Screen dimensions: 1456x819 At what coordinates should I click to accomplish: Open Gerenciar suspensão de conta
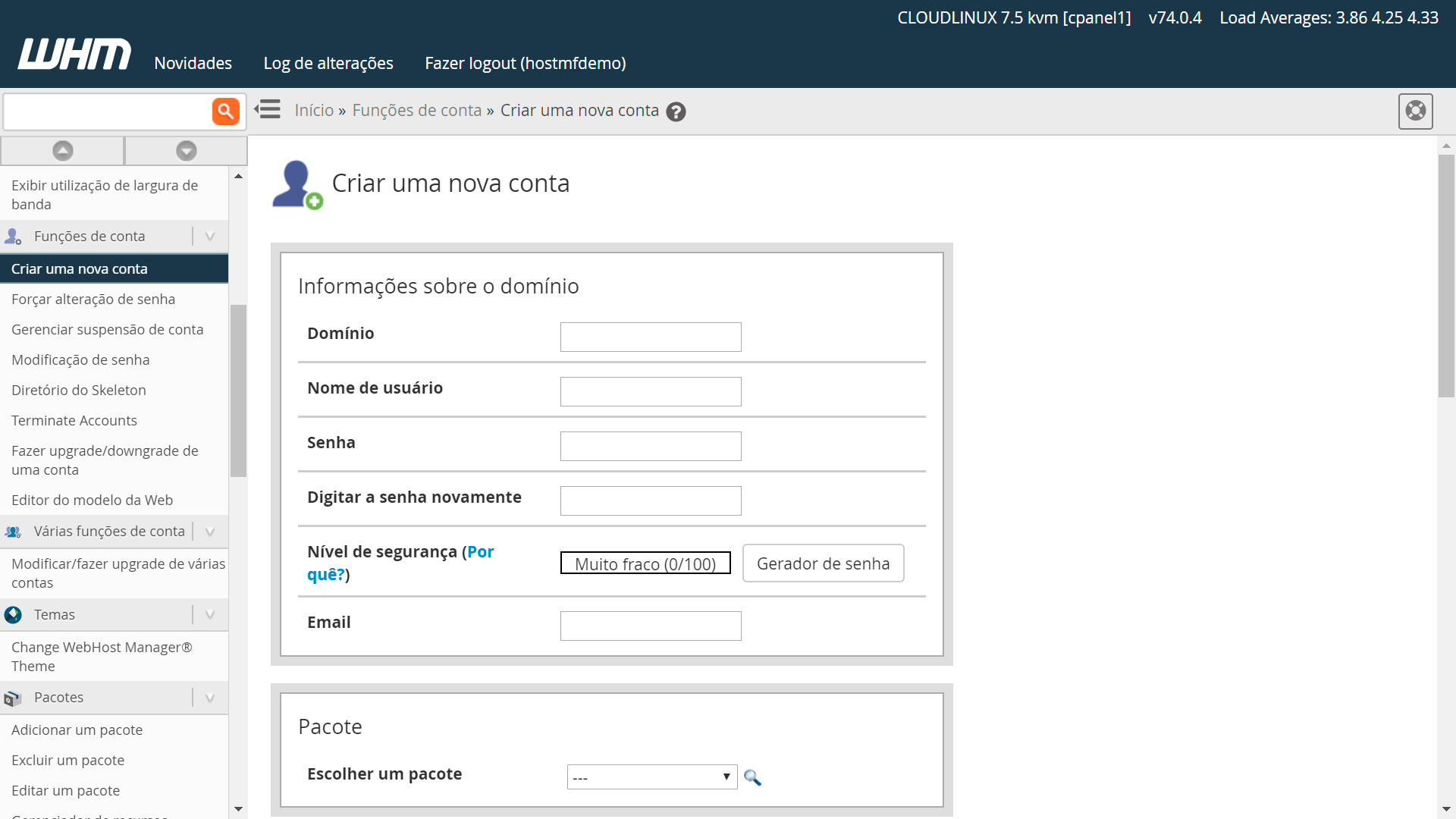click(x=108, y=330)
